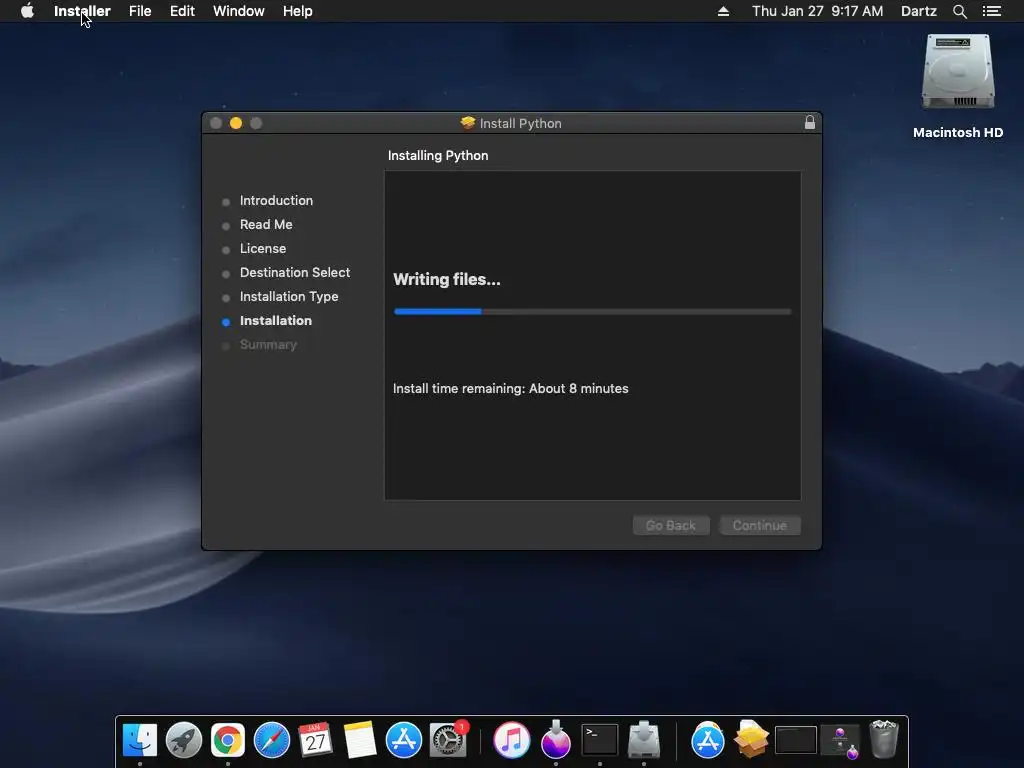1024x768 pixels.
Task: Select the Installation Type step
Action: tap(289, 296)
